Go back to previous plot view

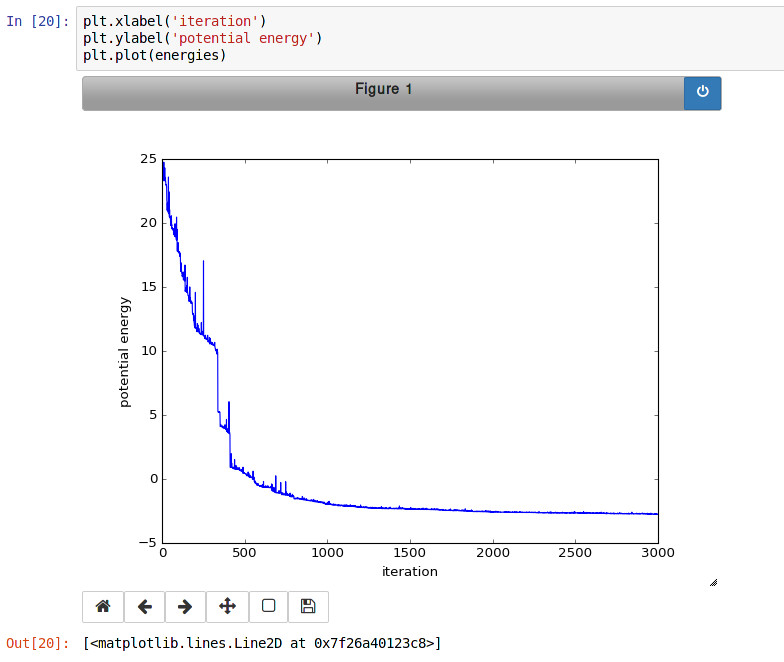(x=144, y=606)
